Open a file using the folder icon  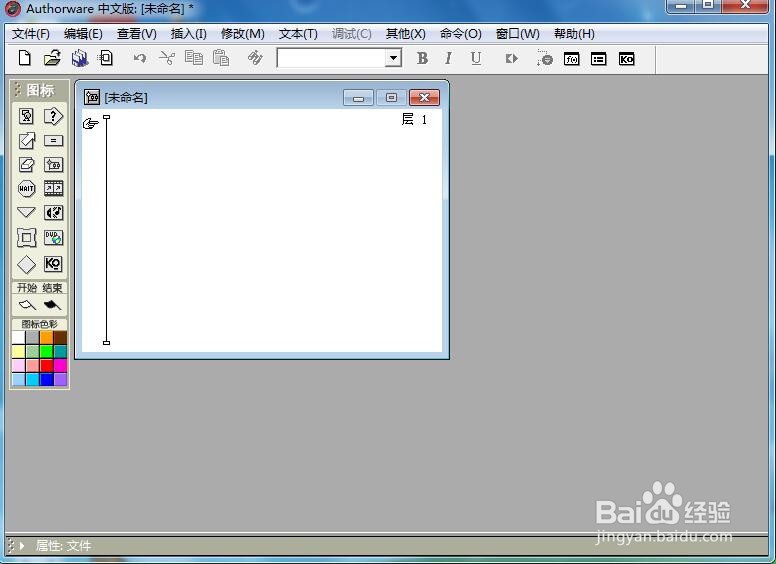(x=52, y=58)
